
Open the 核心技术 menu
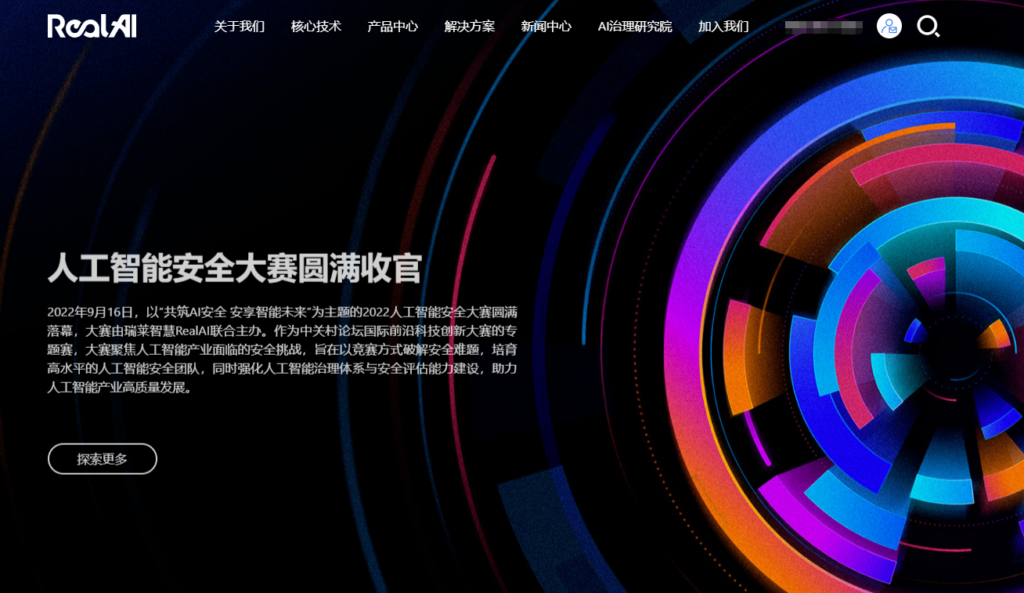coord(316,26)
